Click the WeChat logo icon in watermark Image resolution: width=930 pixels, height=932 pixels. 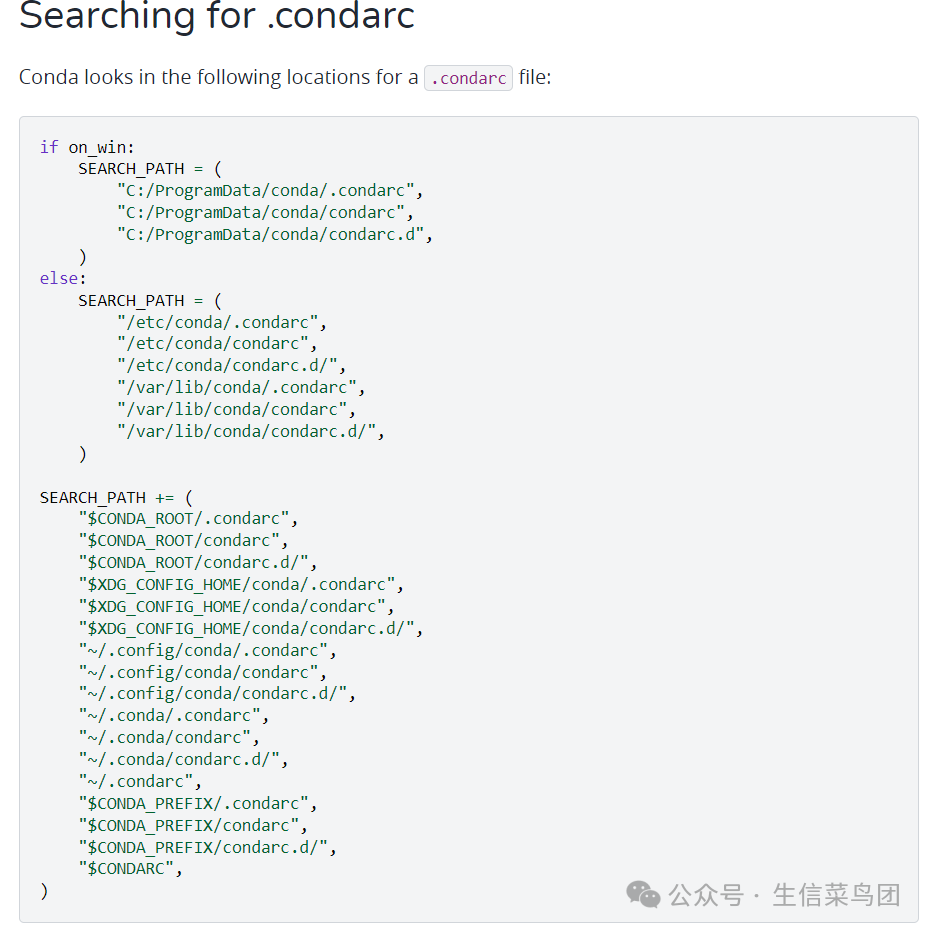[x=643, y=895]
